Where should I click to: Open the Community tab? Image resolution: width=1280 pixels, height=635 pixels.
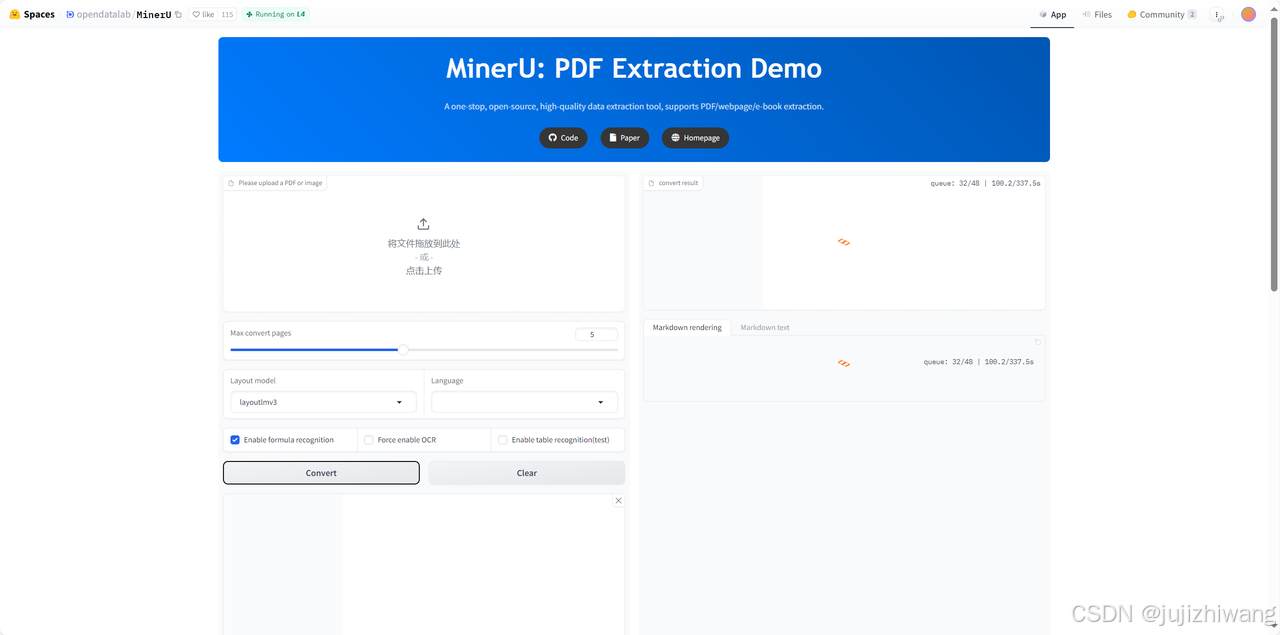[1161, 15]
